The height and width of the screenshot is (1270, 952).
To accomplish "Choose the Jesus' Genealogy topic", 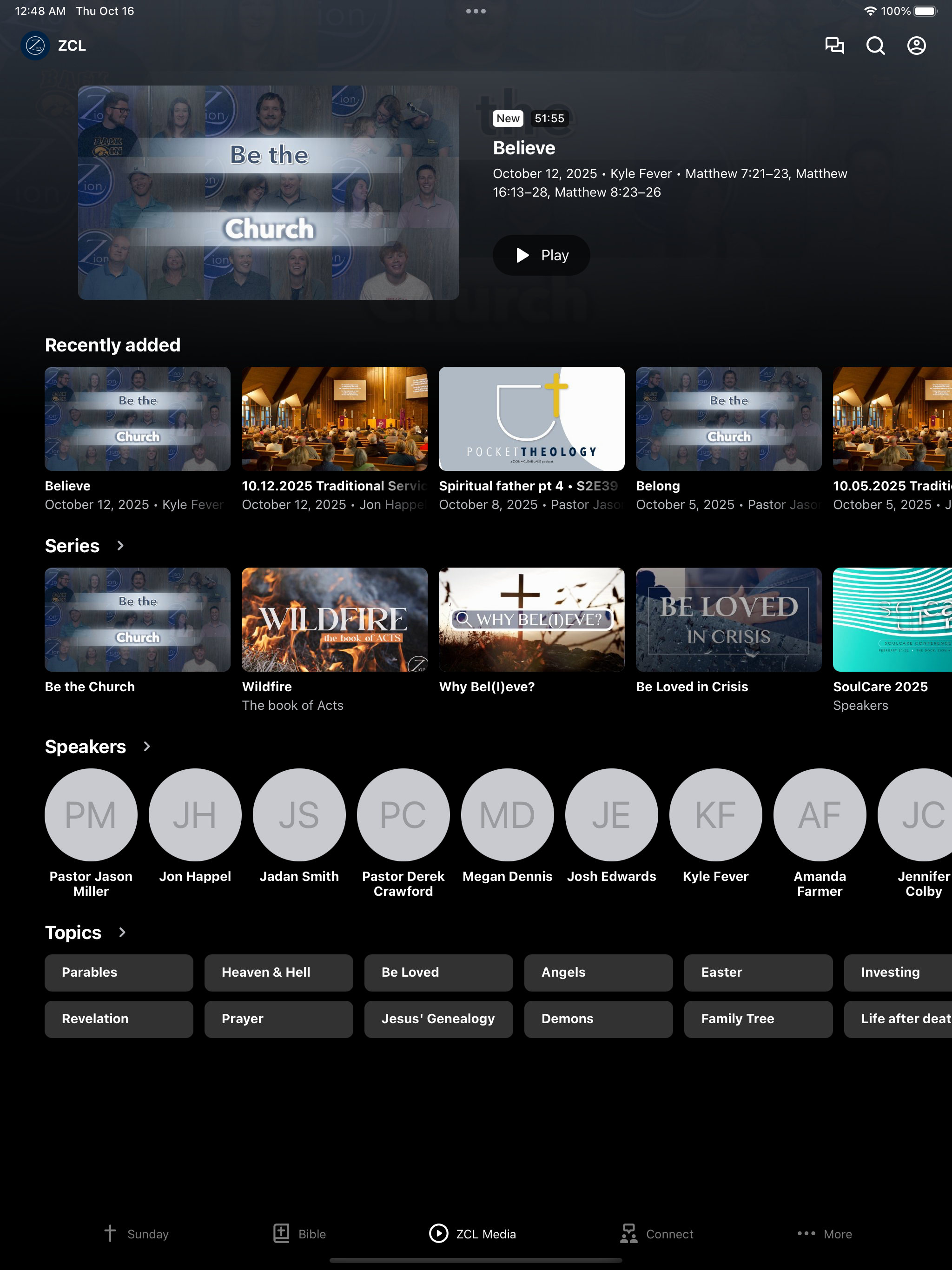I will (x=439, y=1019).
